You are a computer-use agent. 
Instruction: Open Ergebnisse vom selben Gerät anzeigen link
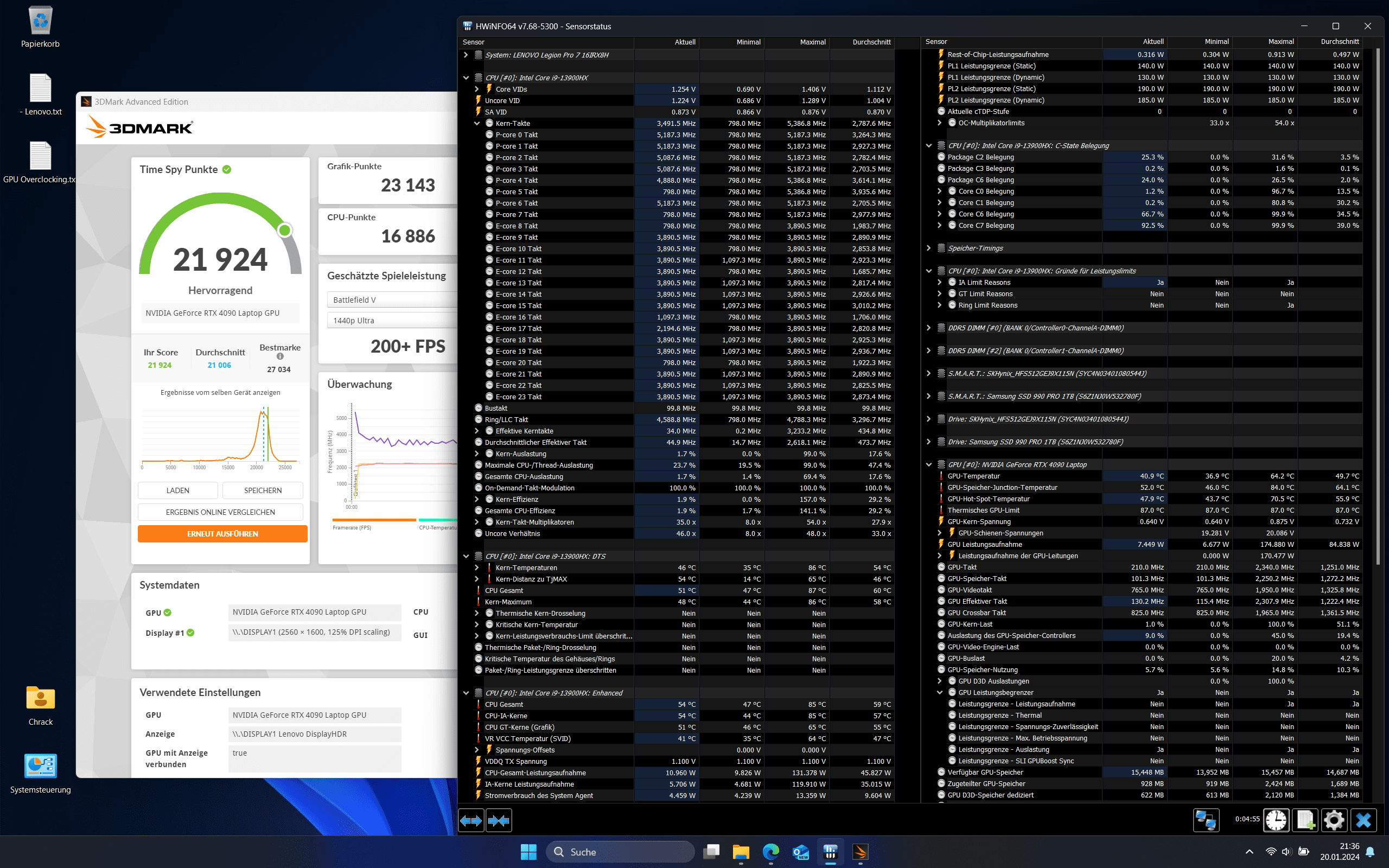coord(220,393)
